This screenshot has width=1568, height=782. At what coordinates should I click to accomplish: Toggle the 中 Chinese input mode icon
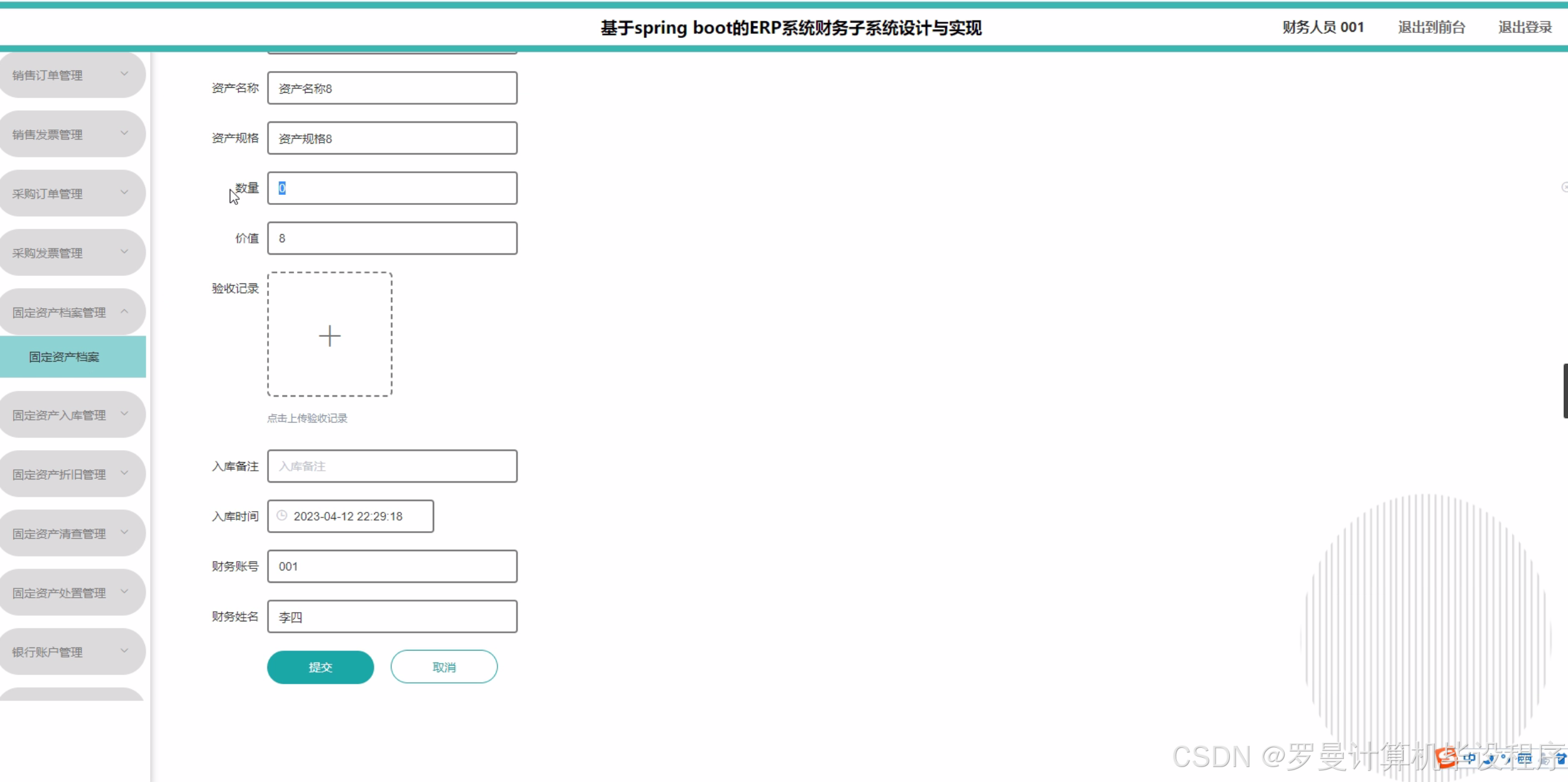pyautogui.click(x=1470, y=758)
